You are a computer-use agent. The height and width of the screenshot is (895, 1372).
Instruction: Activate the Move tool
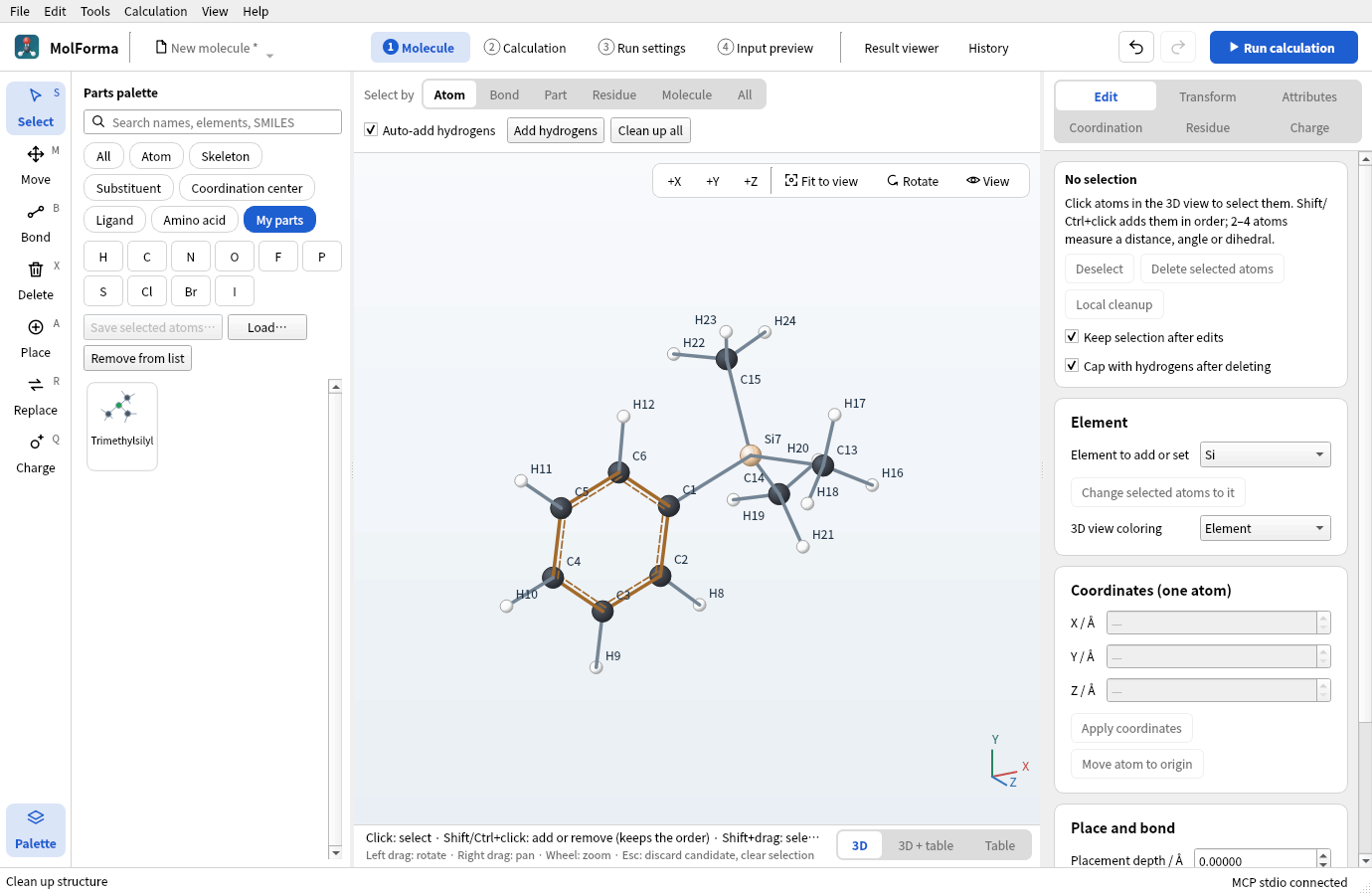tap(36, 165)
